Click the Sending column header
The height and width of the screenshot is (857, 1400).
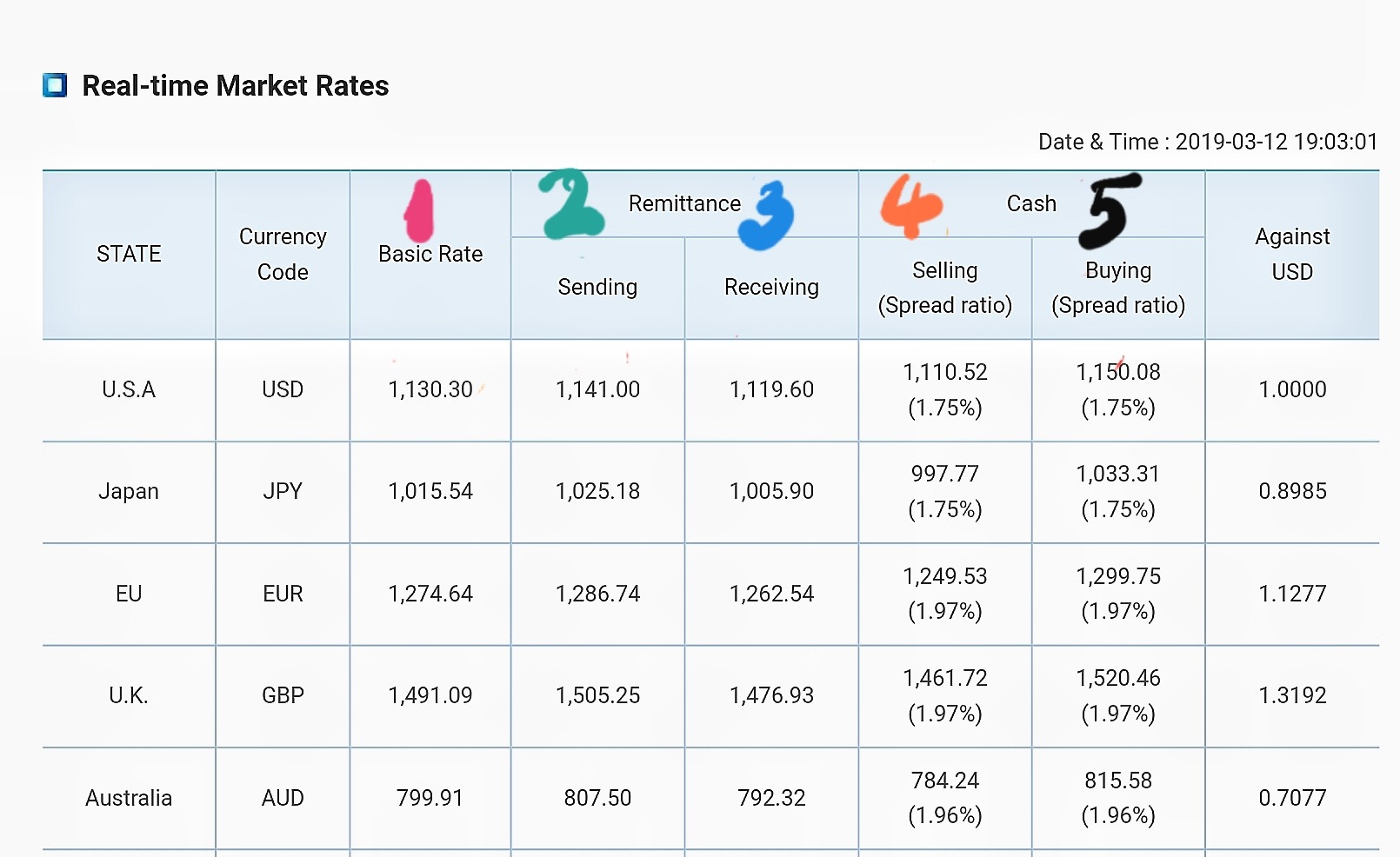tap(597, 287)
